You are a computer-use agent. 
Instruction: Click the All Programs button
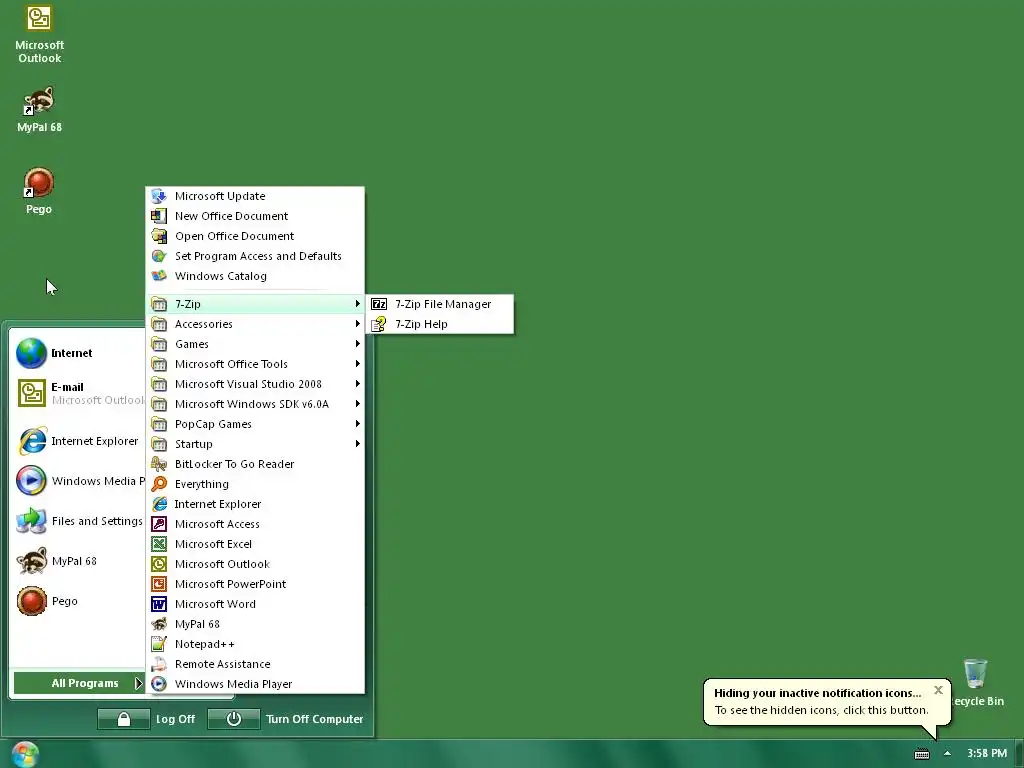tap(79, 684)
